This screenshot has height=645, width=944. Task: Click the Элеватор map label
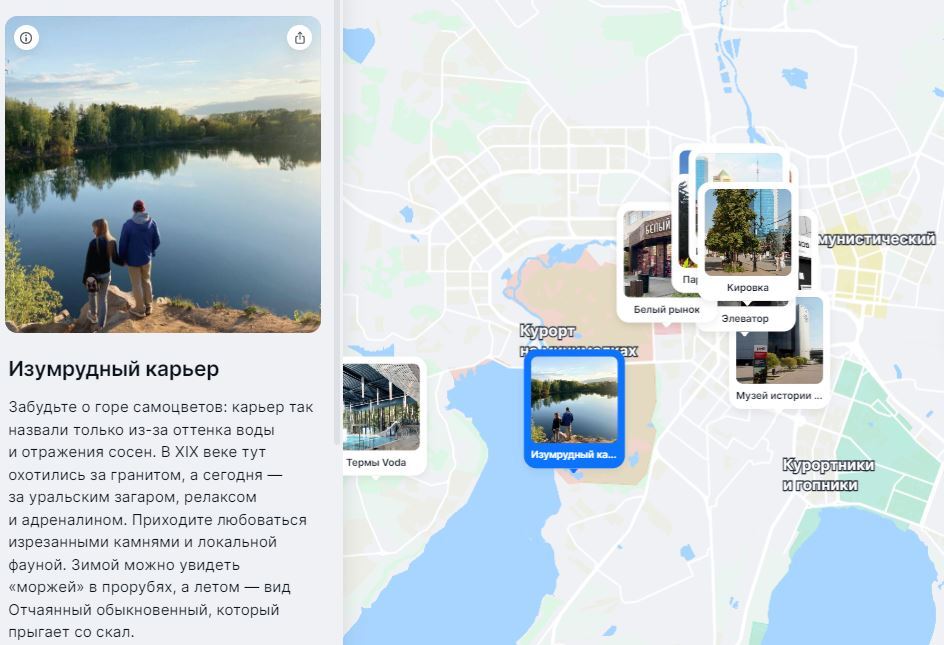[745, 319]
